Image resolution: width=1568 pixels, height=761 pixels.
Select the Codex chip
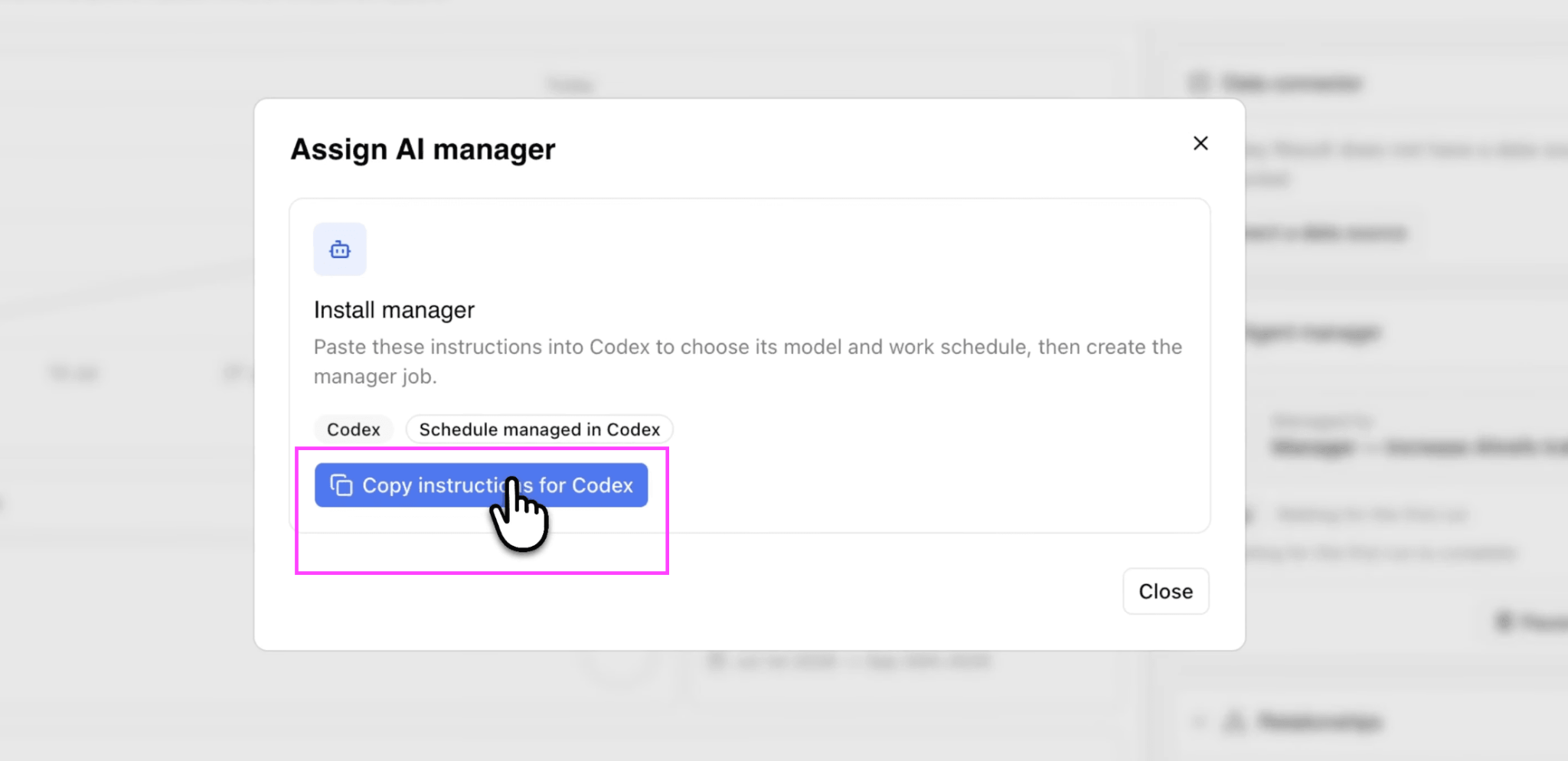pyautogui.click(x=353, y=429)
